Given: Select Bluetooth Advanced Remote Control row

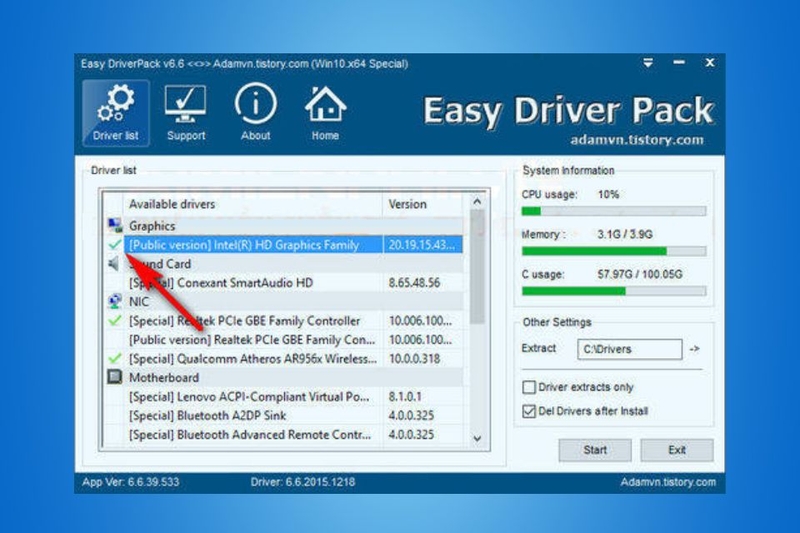Looking at the screenshot, I should click(283, 435).
